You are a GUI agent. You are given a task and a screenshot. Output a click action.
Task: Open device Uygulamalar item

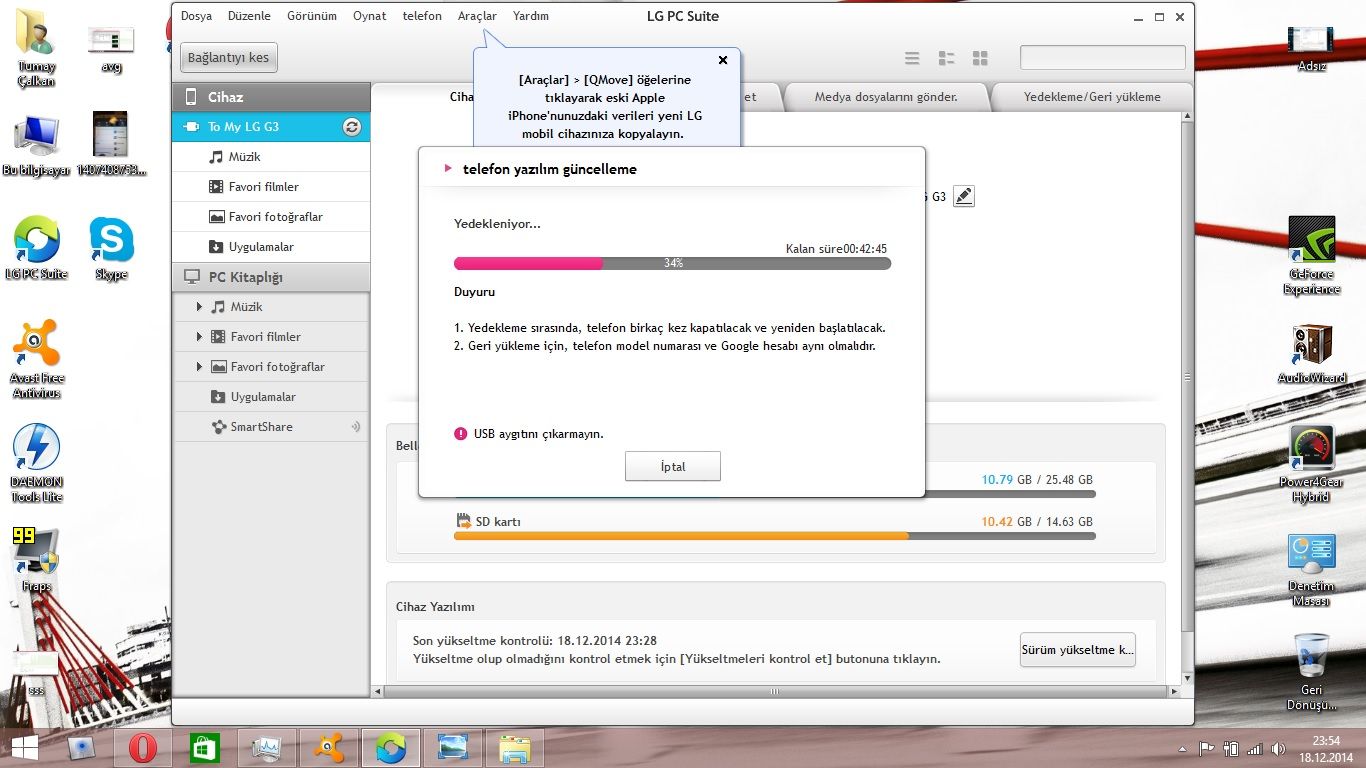click(271, 247)
